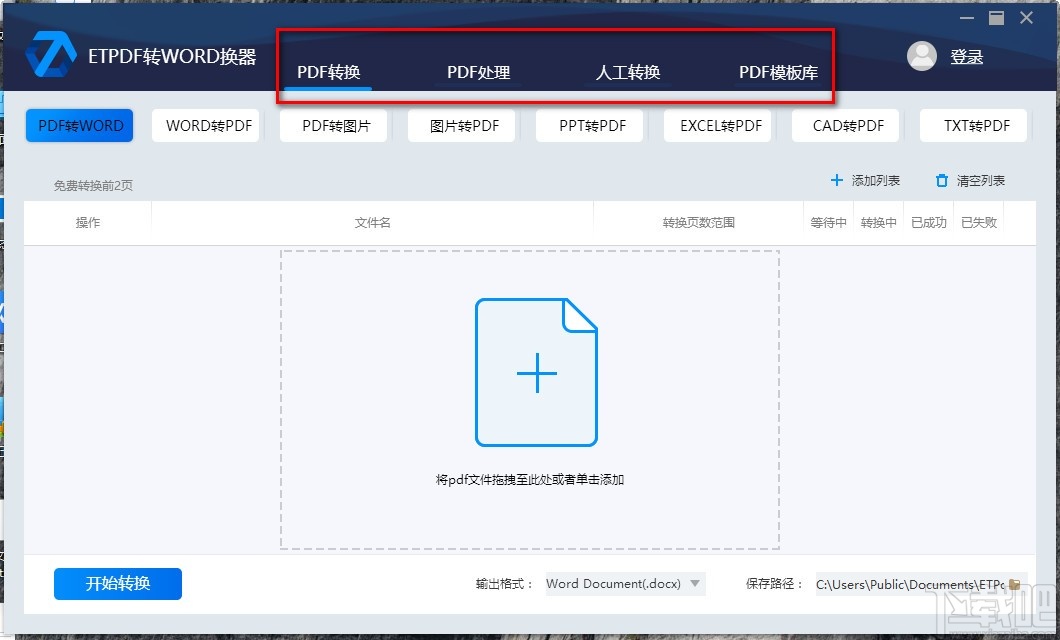Image resolution: width=1060 pixels, height=640 pixels.
Task: Select WORD转PDF conversion mode
Action: pyautogui.click(x=208, y=126)
